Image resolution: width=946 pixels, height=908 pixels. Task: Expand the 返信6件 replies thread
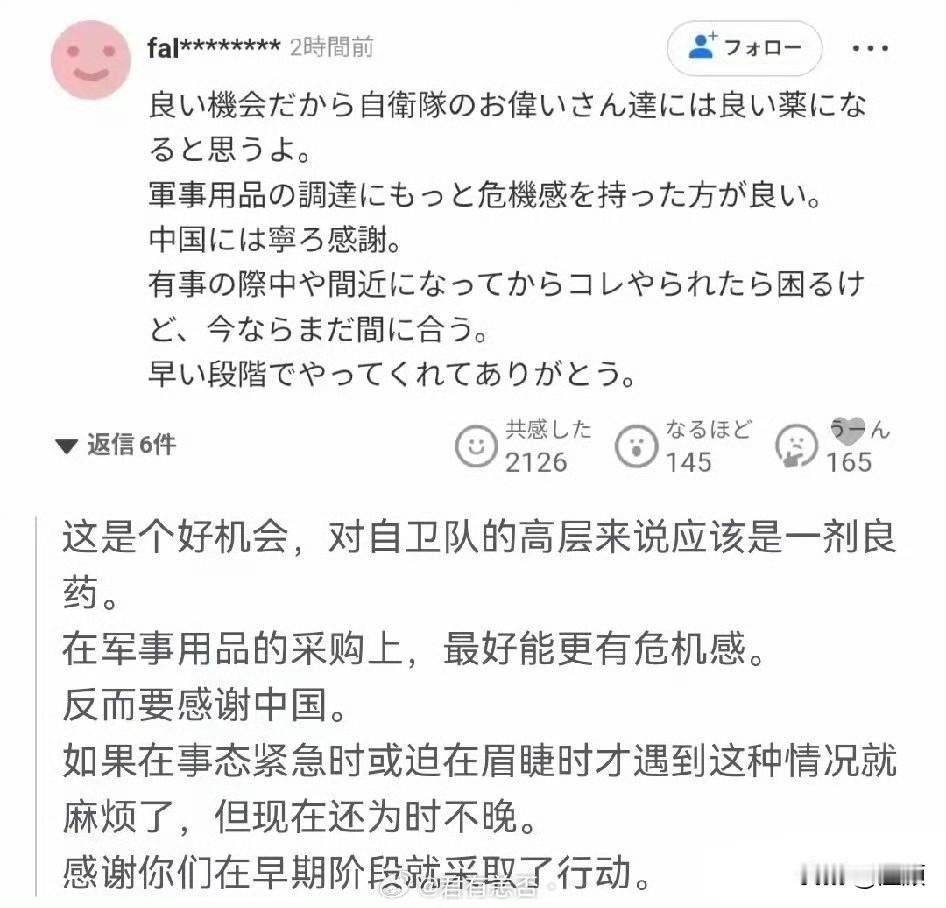[115, 445]
